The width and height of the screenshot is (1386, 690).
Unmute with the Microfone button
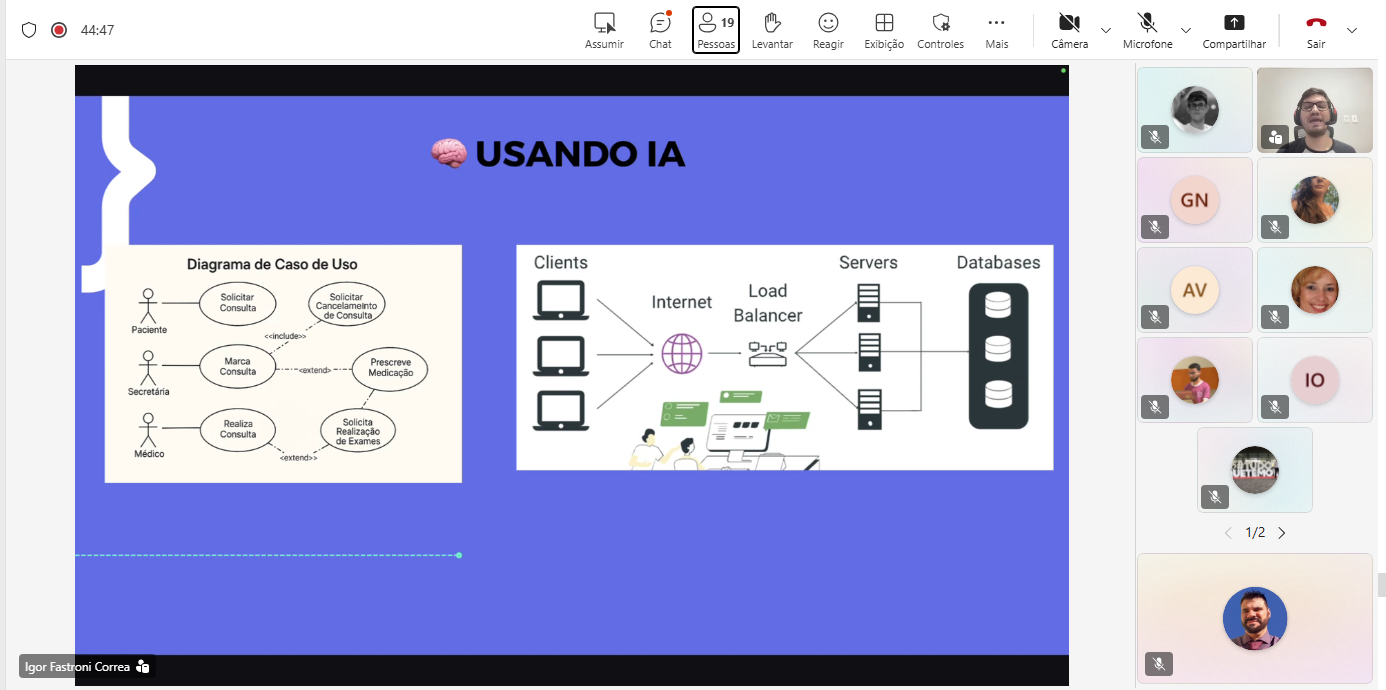click(1147, 29)
